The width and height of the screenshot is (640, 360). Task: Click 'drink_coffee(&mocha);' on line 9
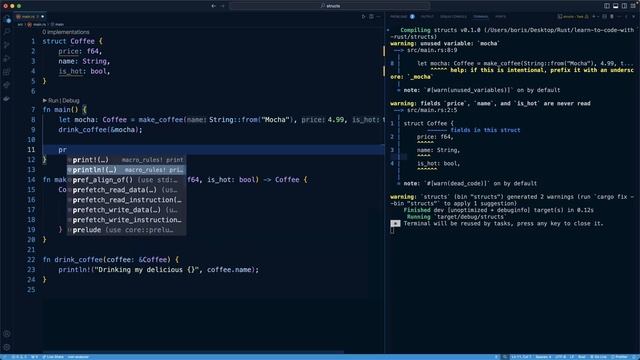pos(100,130)
